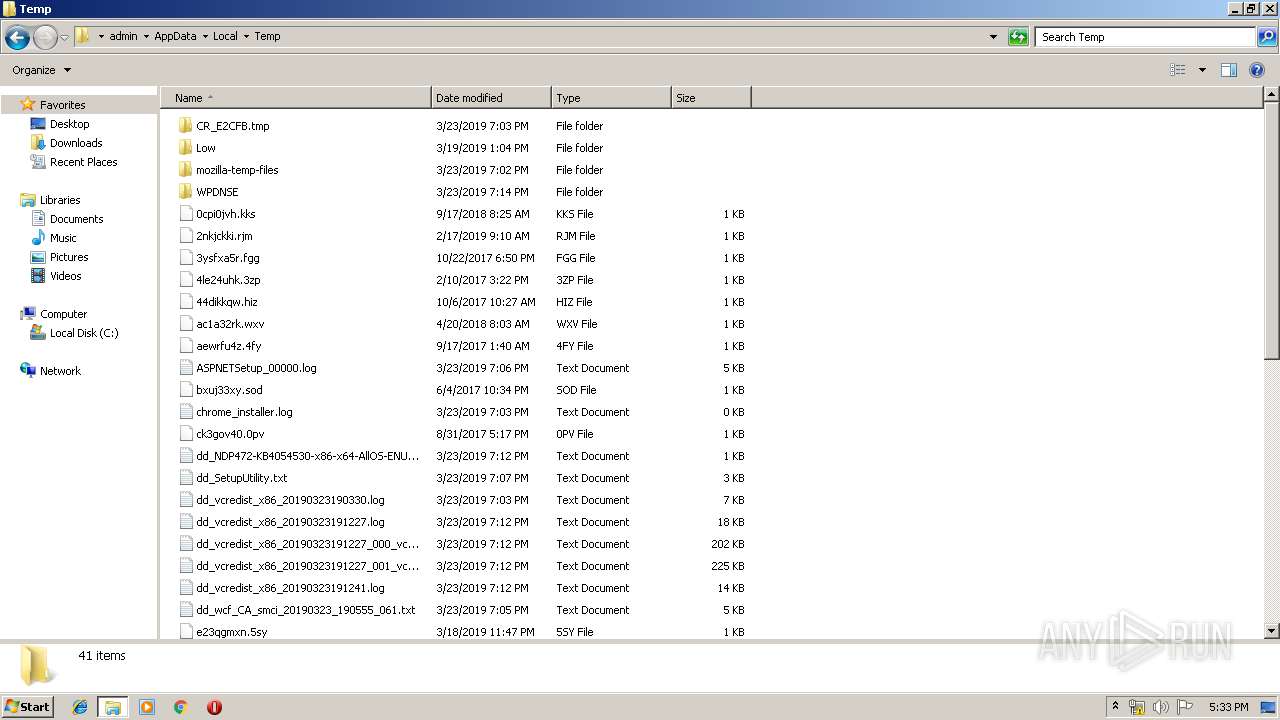Toggle the preview pane icon
1280x720 pixels.
(1229, 70)
